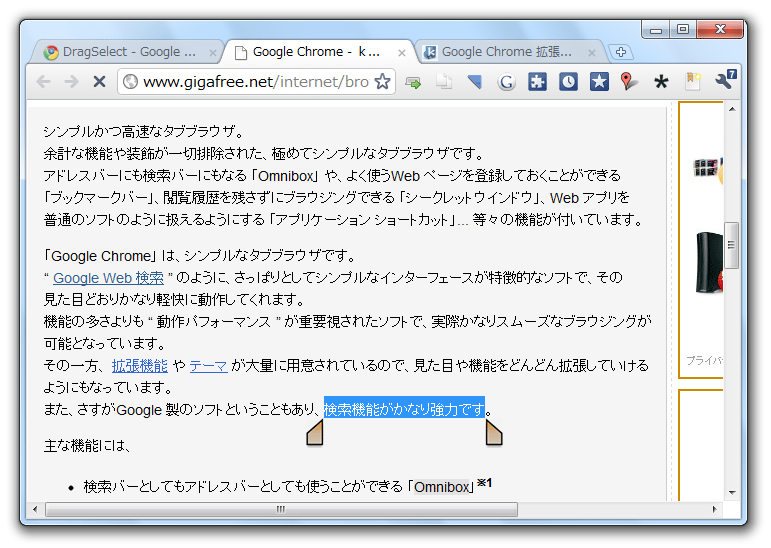Click the sidebar ad top product image
771x548 pixels.
tap(708, 168)
